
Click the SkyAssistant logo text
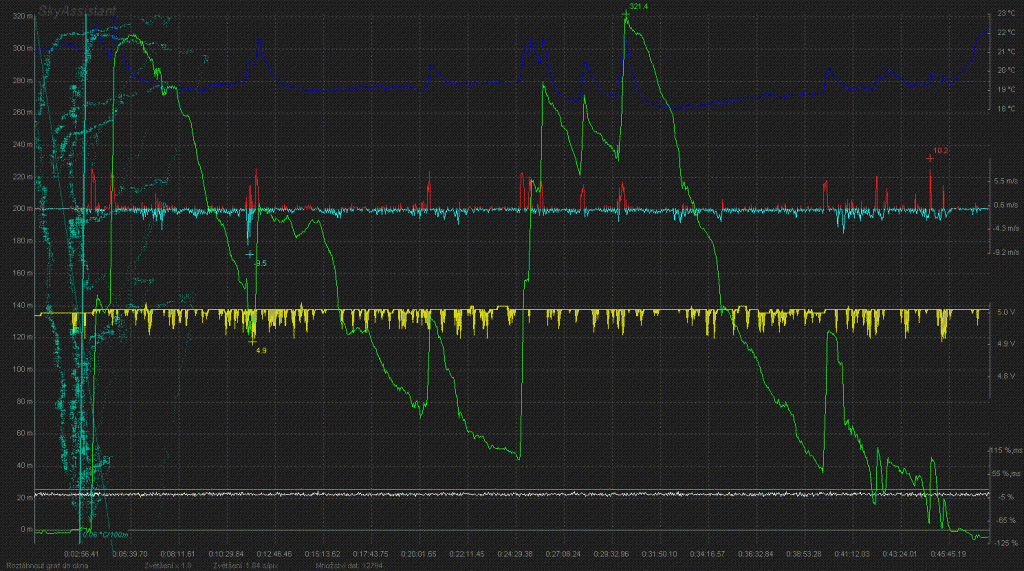point(77,9)
